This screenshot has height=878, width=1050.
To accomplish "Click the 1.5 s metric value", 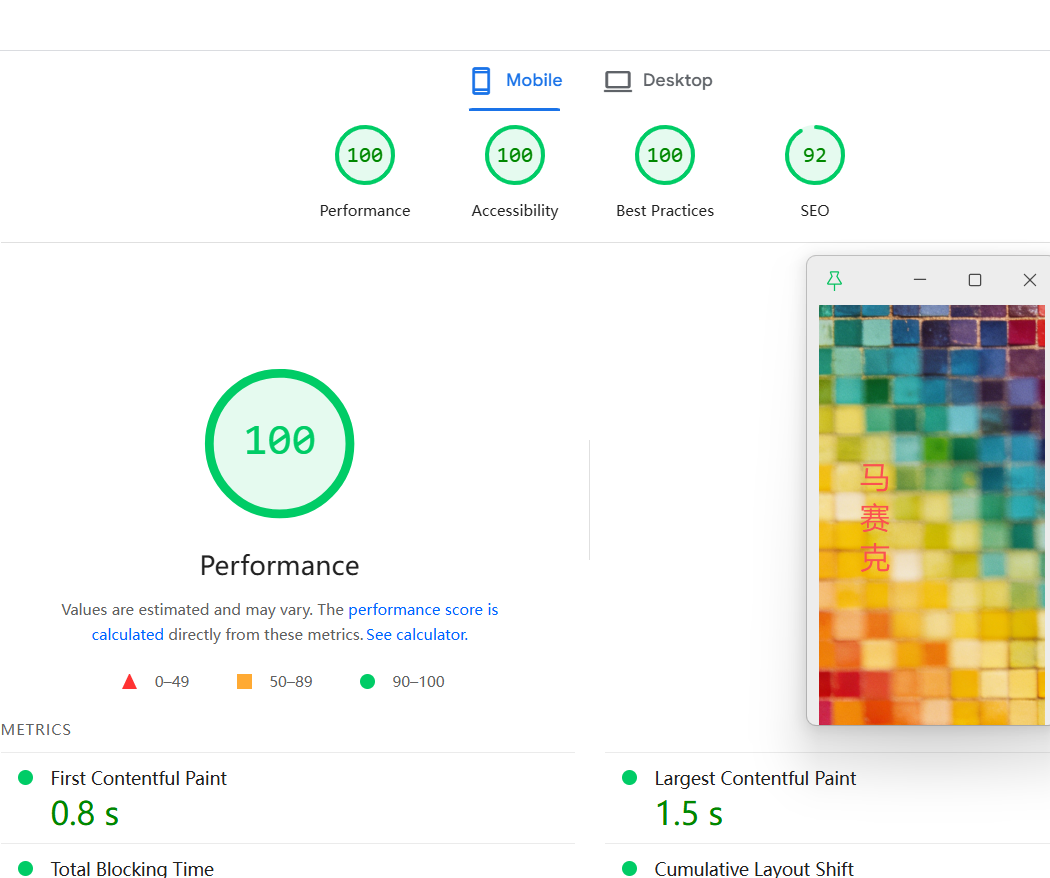I will click(689, 814).
